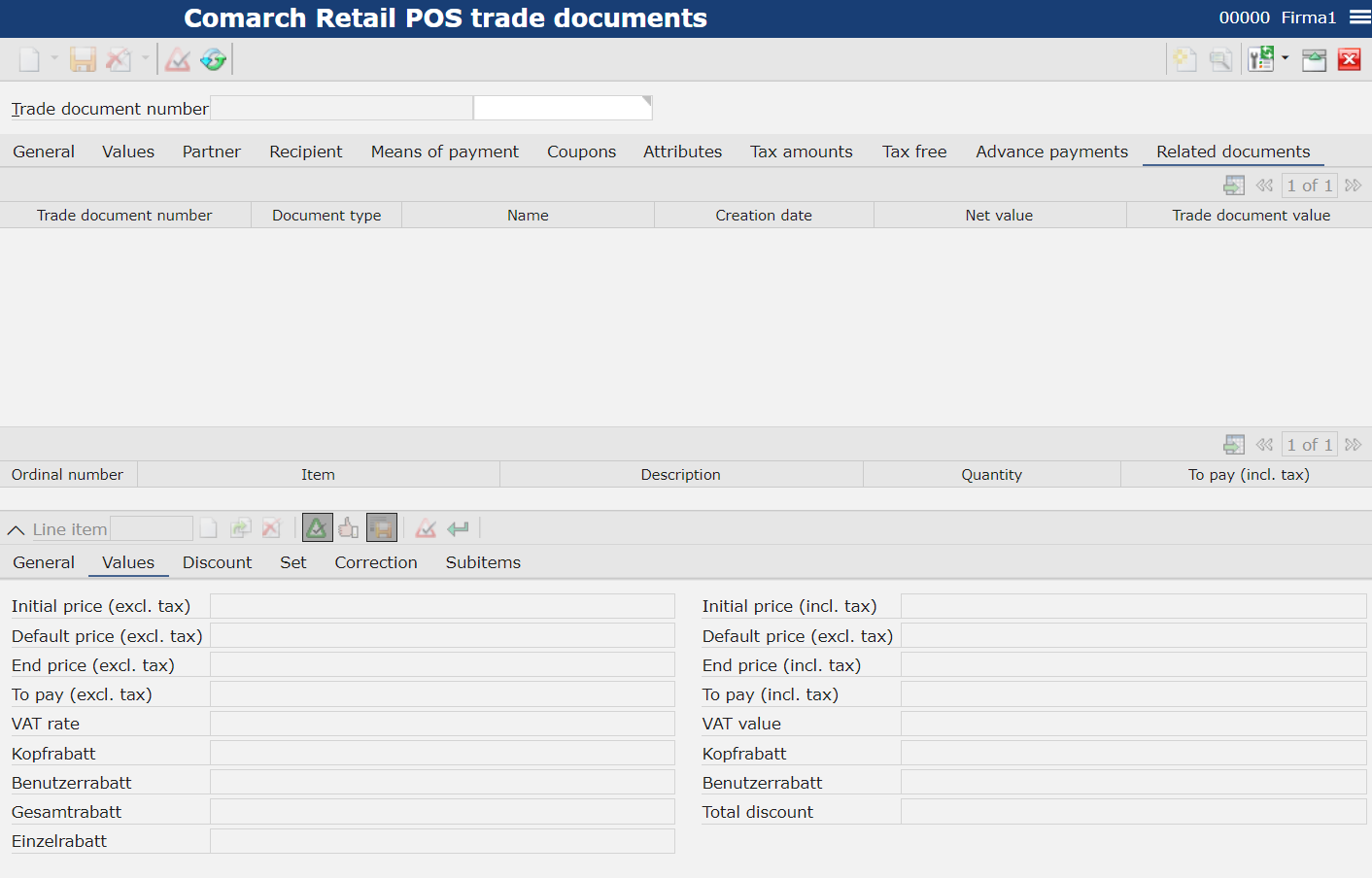Toggle the green validate triangle button in Line item bar
1372x878 pixels.
pyautogui.click(x=318, y=527)
